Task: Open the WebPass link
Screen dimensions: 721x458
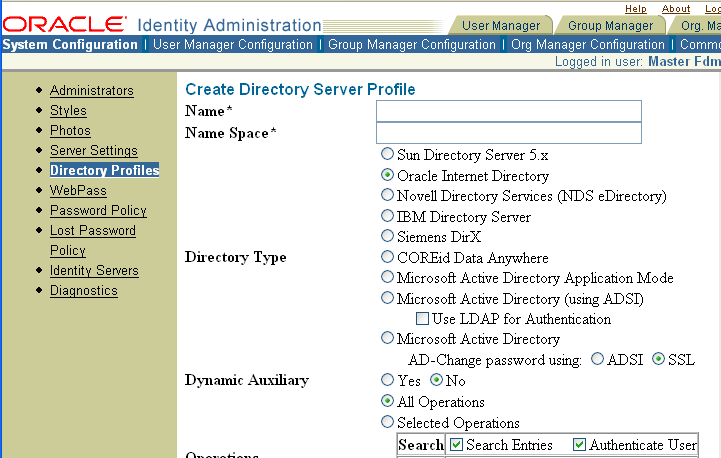Action: (78, 190)
